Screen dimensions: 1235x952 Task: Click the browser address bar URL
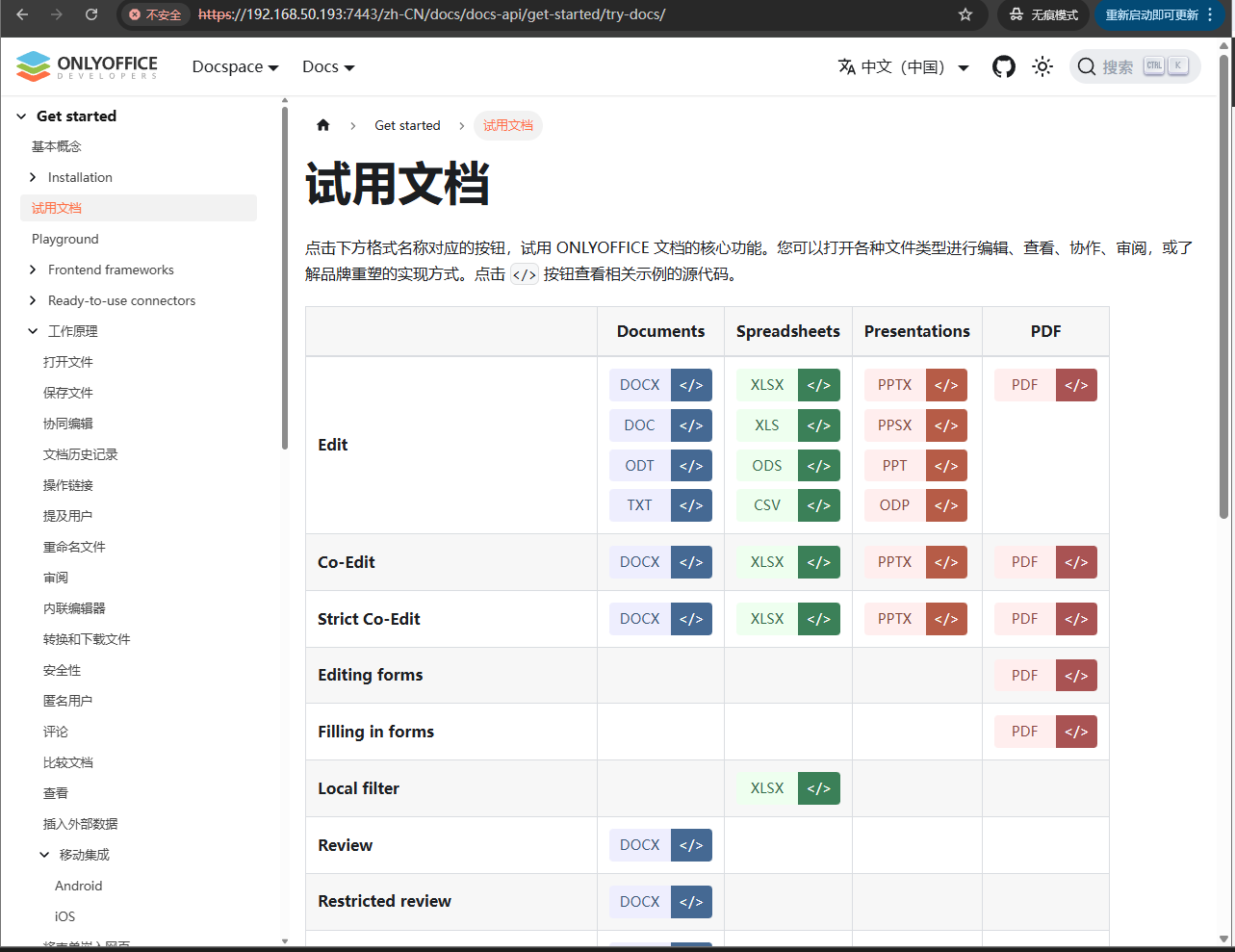(x=431, y=14)
